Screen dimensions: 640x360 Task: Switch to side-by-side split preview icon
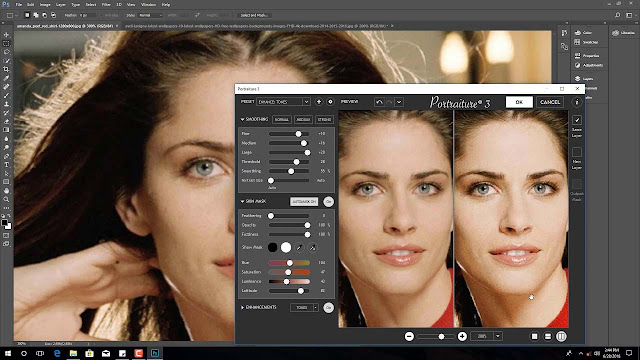561,336
